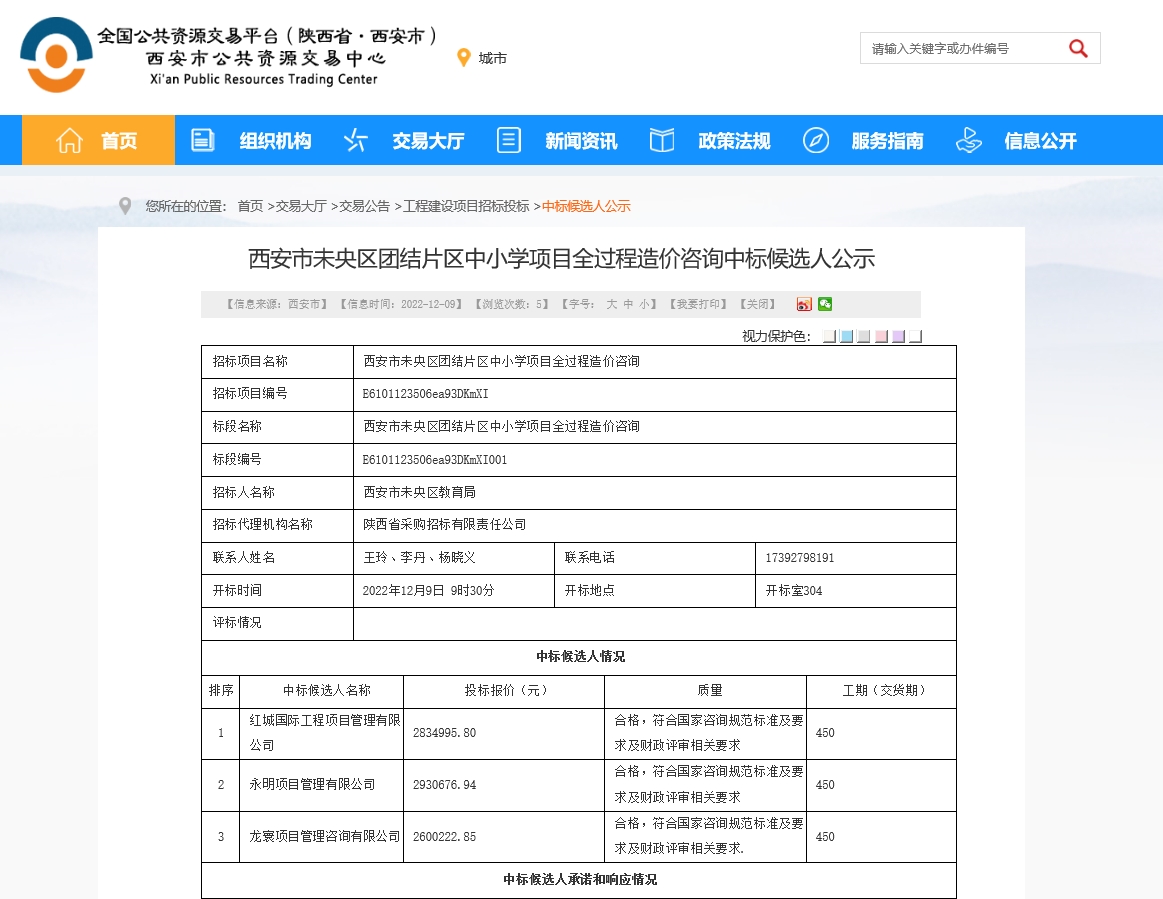Click candidate 红城国际工程项目管理有限公司
This screenshot has height=899, width=1163.
click(324, 733)
